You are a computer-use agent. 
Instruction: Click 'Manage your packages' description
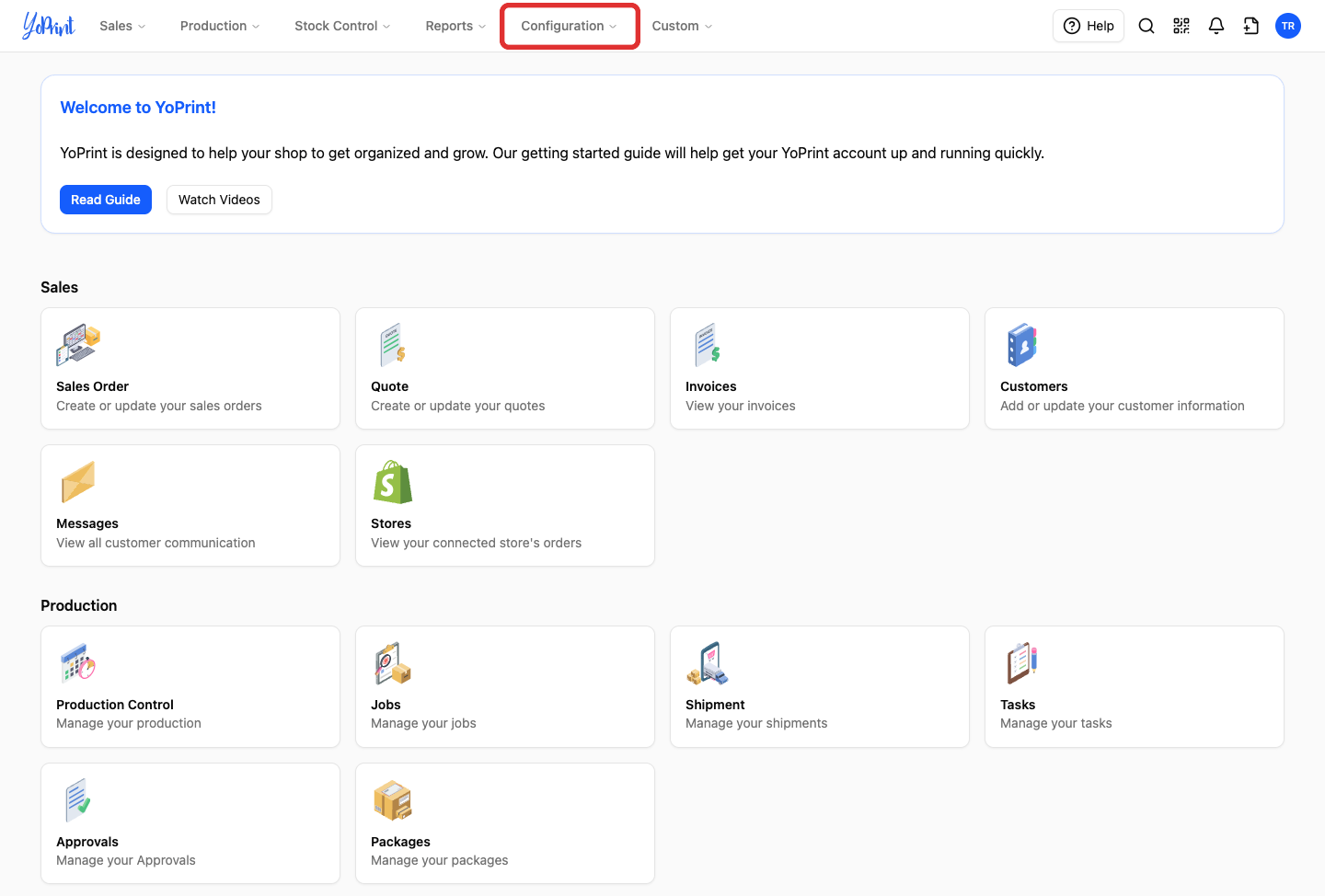[x=440, y=860]
